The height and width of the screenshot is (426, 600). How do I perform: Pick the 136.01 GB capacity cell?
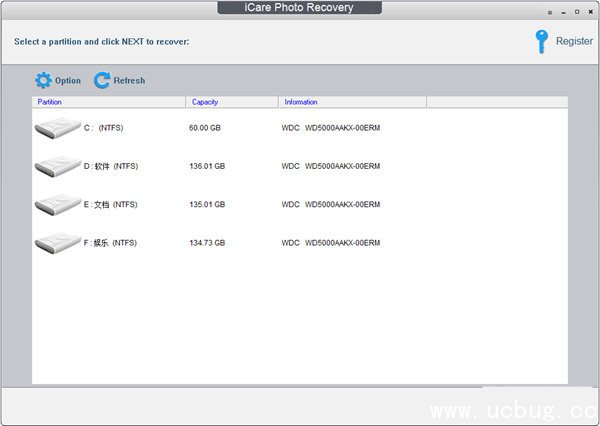coord(207,166)
